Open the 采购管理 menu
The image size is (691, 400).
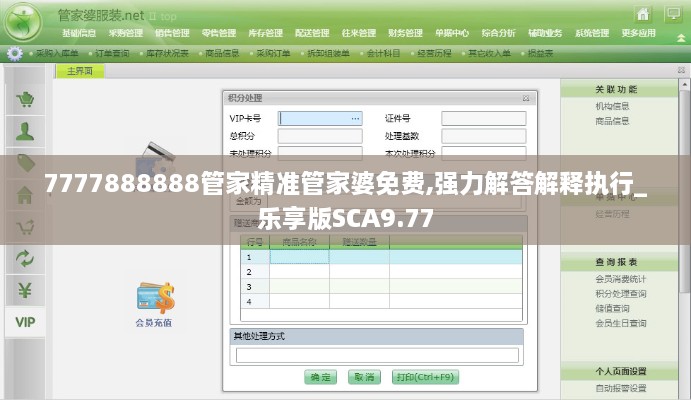click(x=126, y=33)
